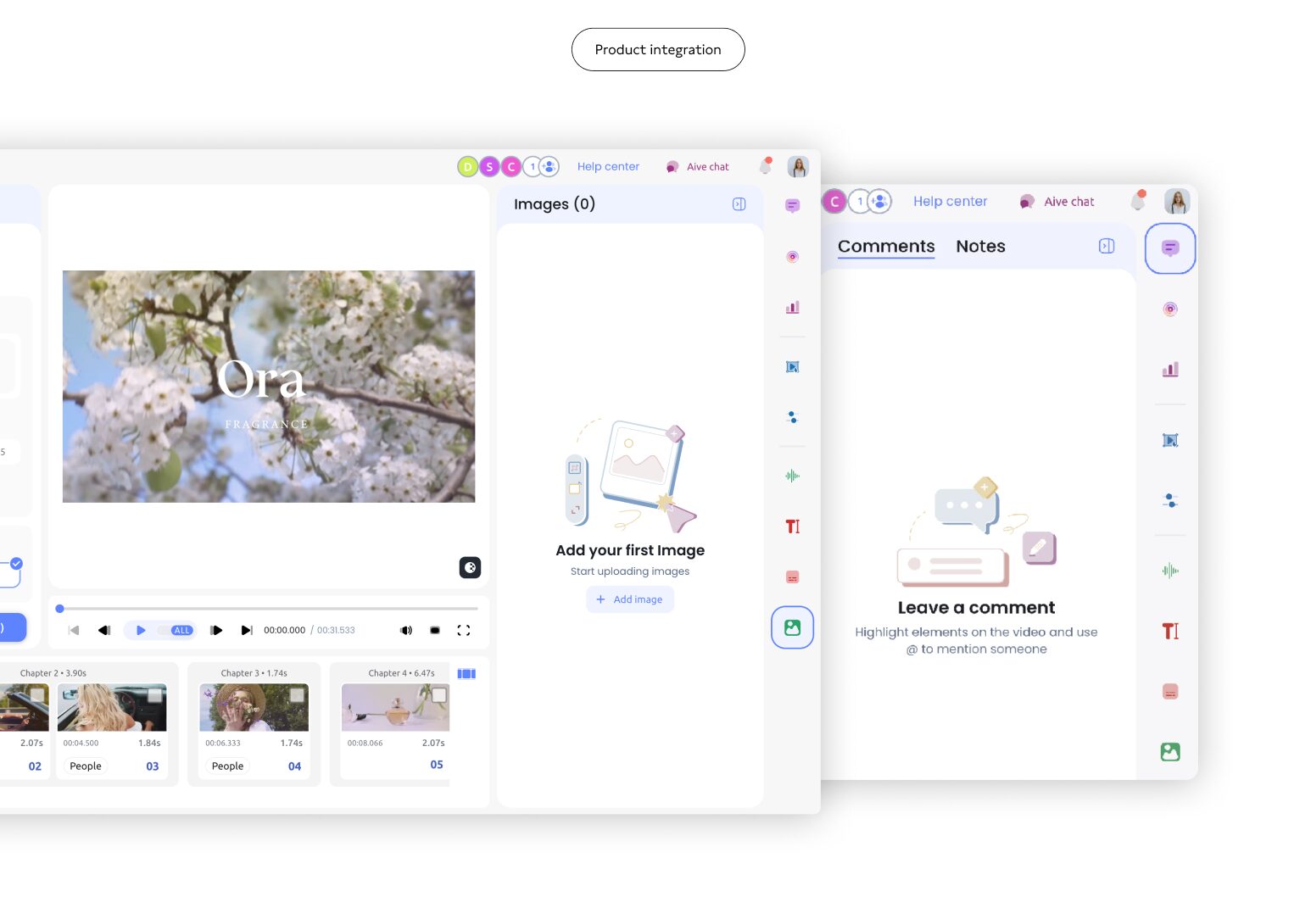Switch to the Comments tab
The image size is (1316, 897).
(886, 246)
